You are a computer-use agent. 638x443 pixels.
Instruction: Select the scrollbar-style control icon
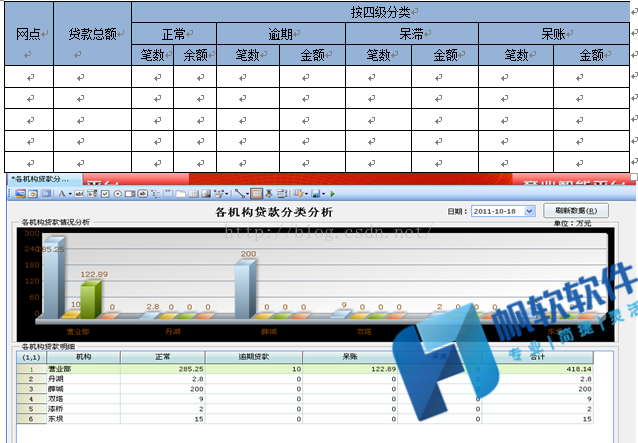coord(282,194)
